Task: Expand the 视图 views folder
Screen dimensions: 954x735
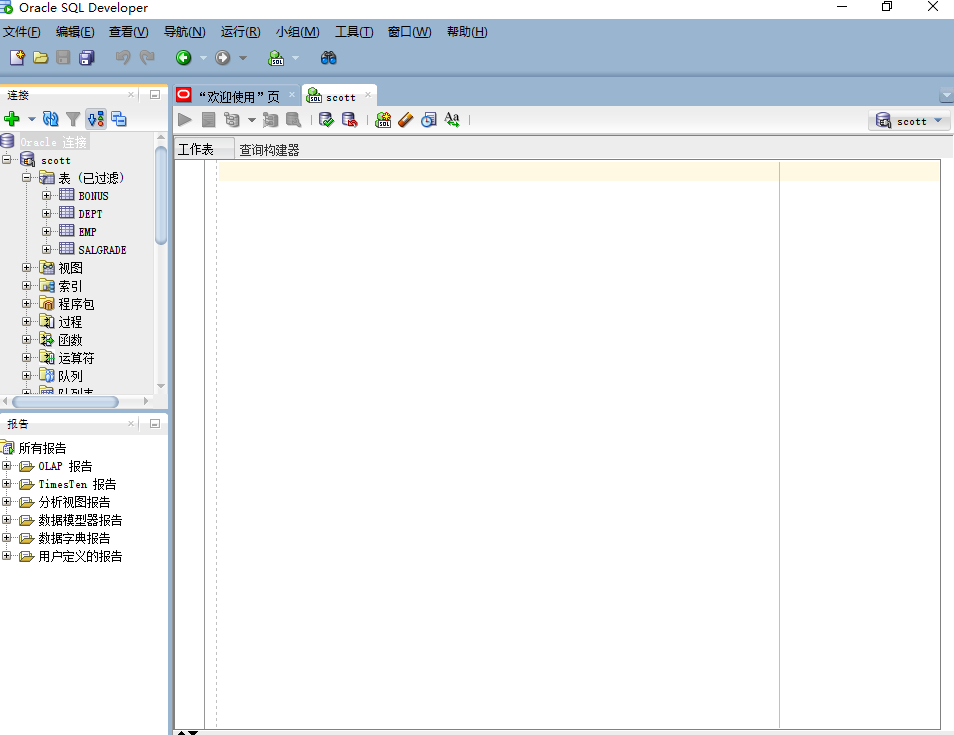Action: [x=27, y=268]
